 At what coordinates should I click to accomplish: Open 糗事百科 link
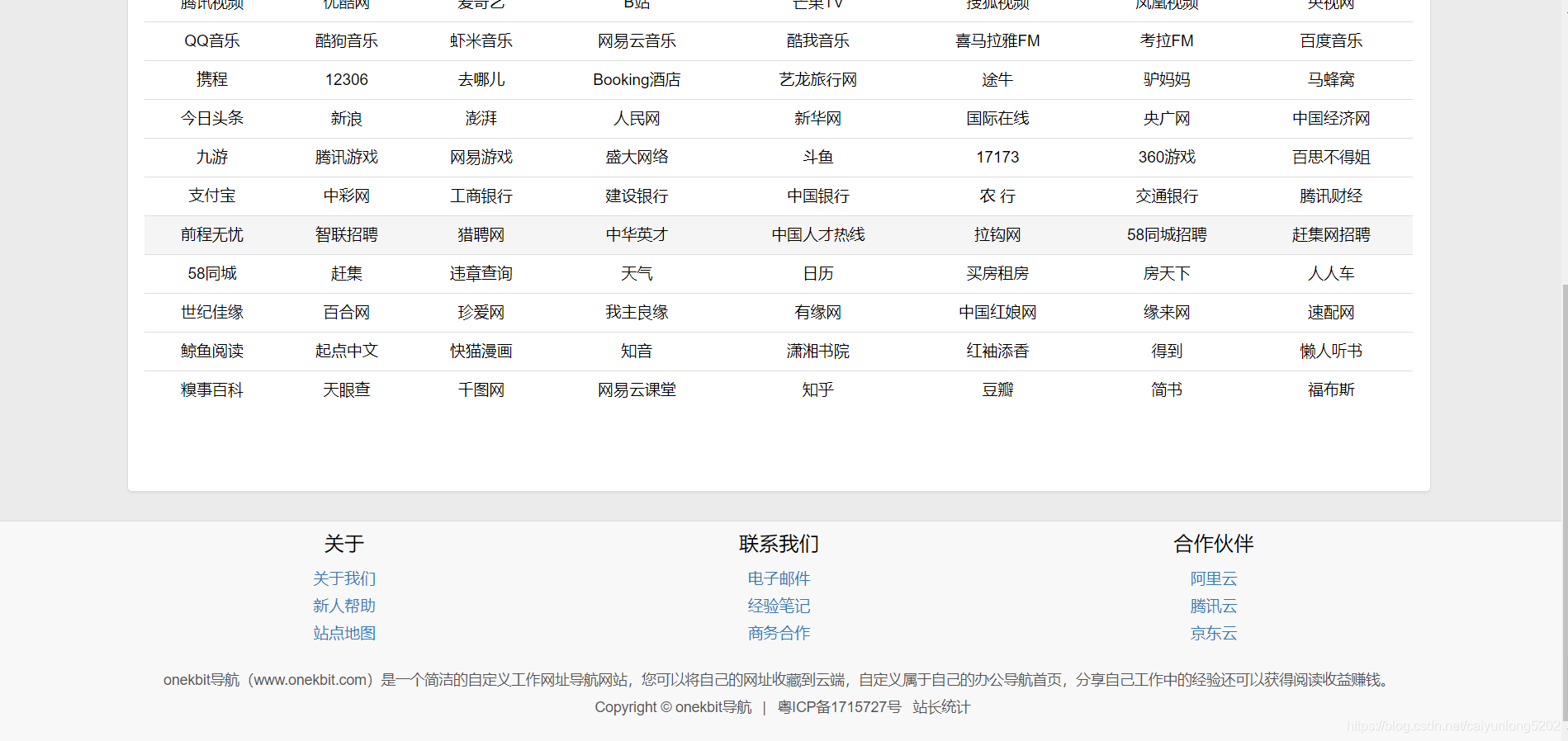point(212,390)
